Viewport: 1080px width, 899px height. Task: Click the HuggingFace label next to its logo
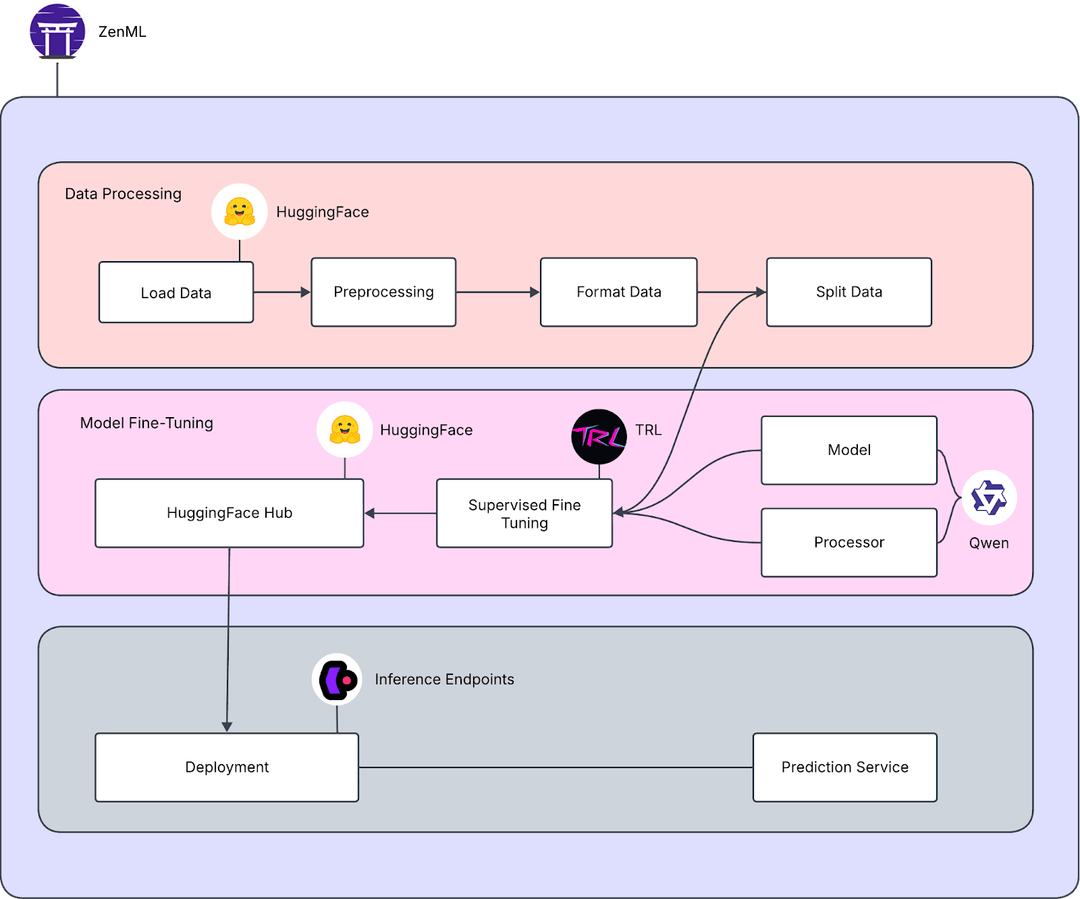(322, 212)
